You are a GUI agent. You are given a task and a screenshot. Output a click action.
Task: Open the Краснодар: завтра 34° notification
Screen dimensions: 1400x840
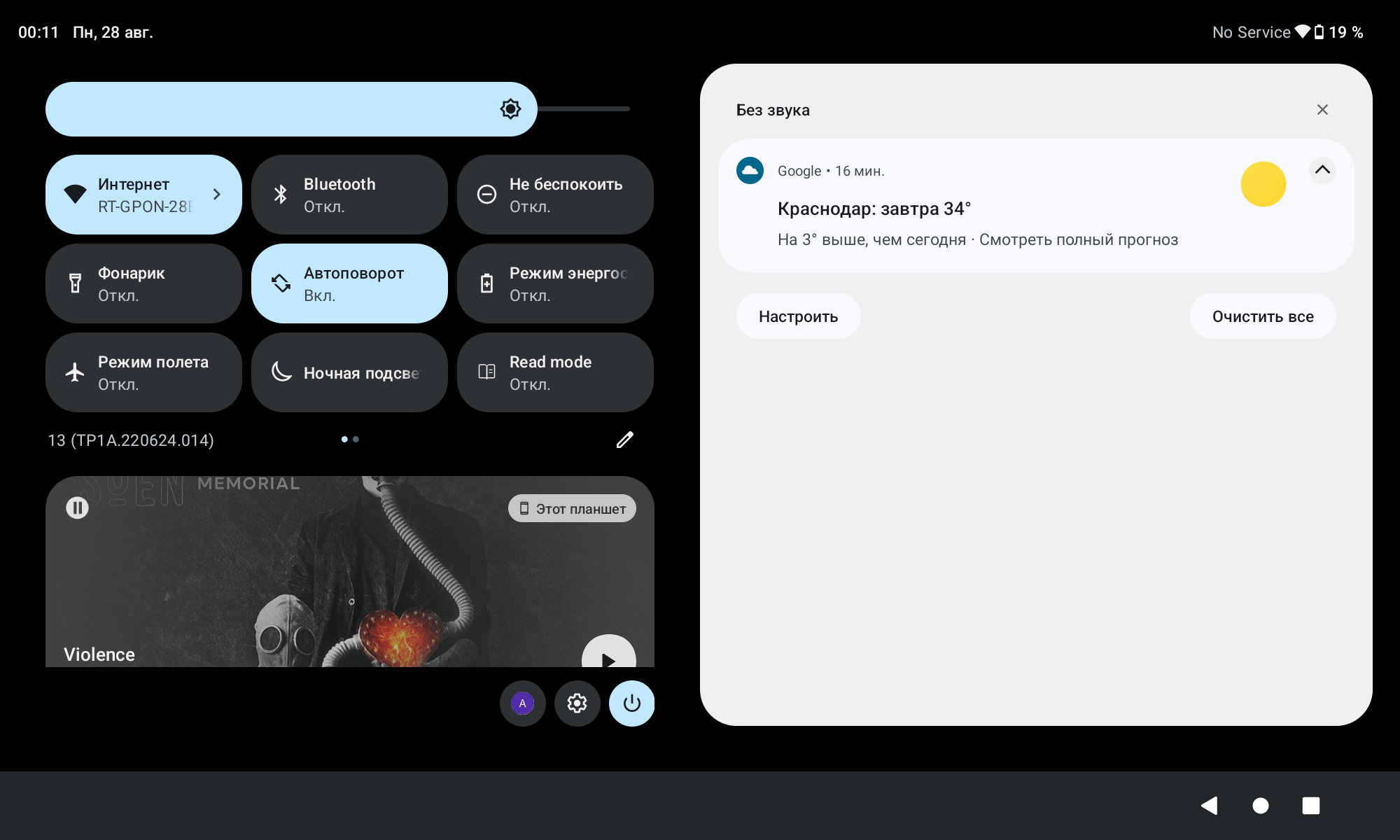1036,205
